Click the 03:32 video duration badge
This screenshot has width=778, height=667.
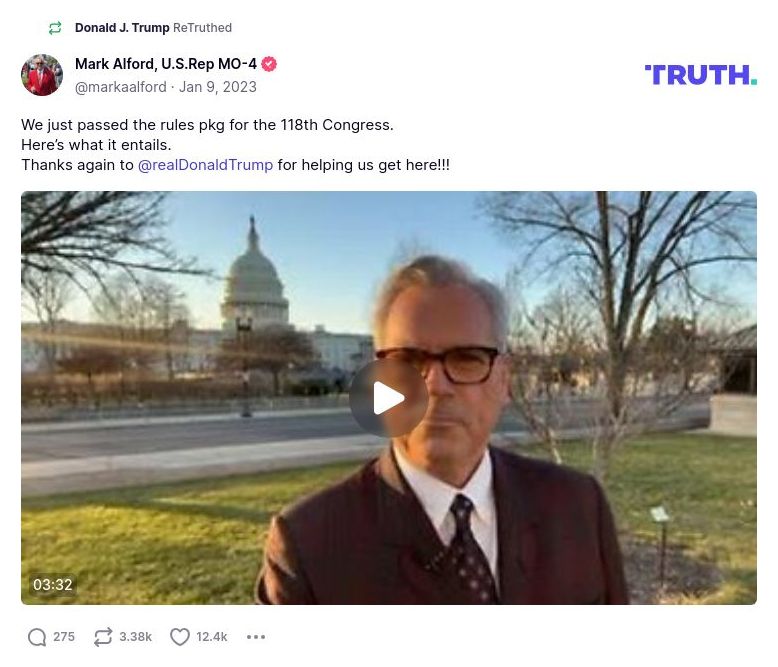[x=52, y=585]
